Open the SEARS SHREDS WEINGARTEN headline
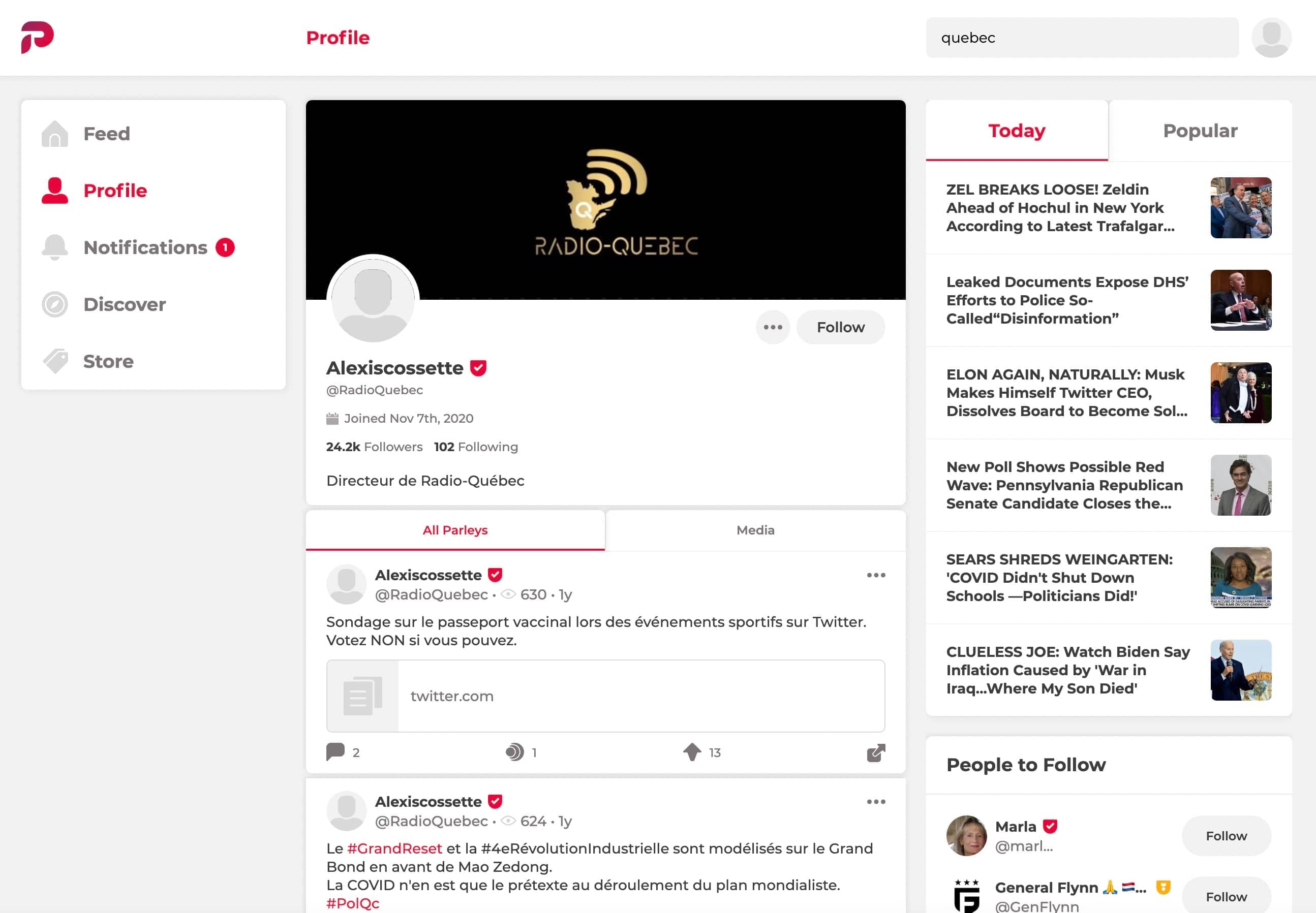 (1059, 577)
